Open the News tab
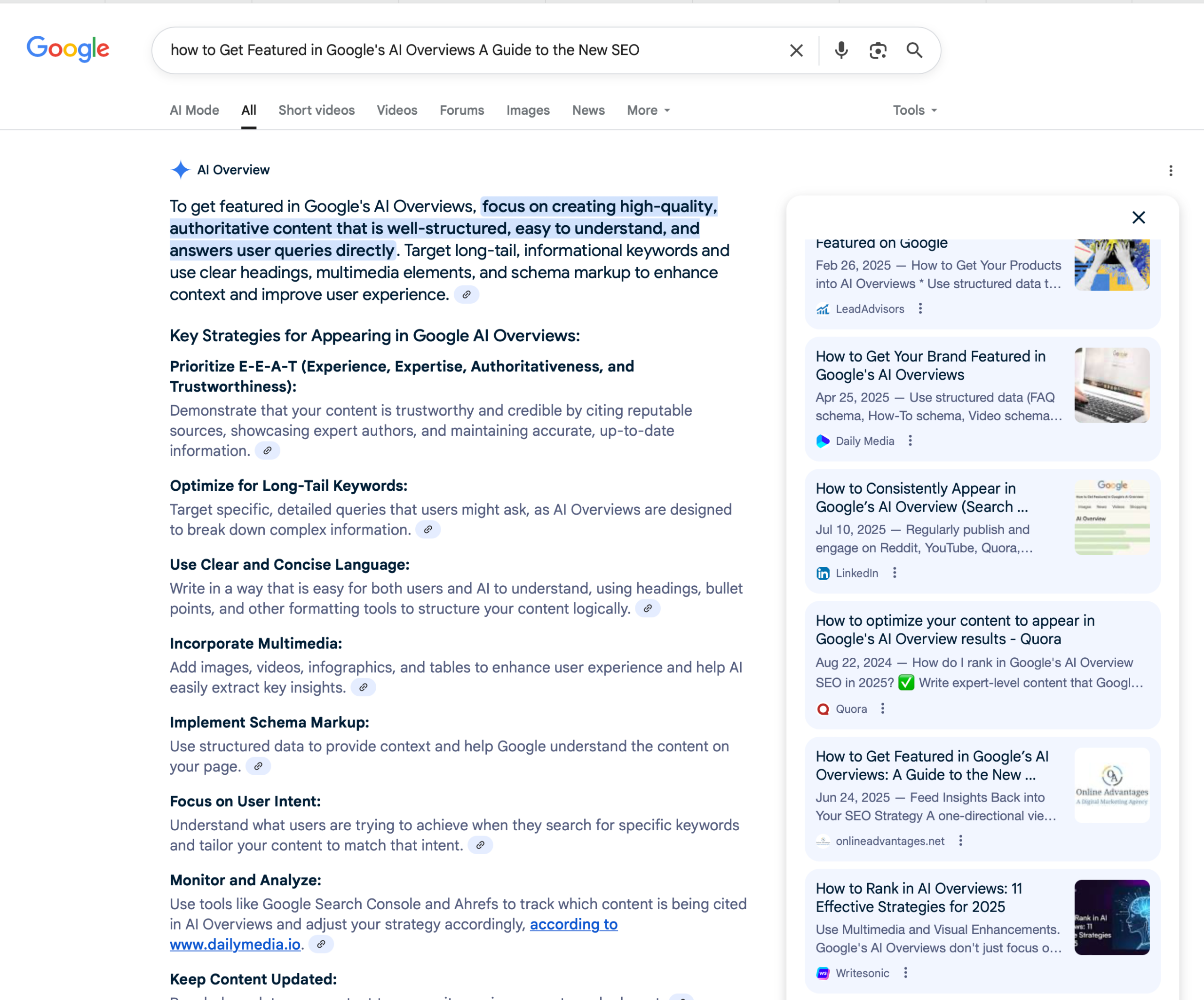1204x1000 pixels. (588, 110)
